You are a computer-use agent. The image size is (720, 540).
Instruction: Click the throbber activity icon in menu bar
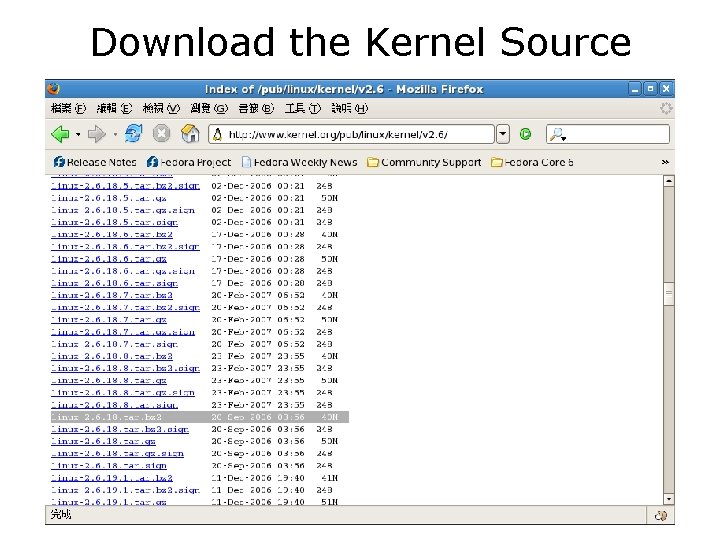click(x=665, y=108)
